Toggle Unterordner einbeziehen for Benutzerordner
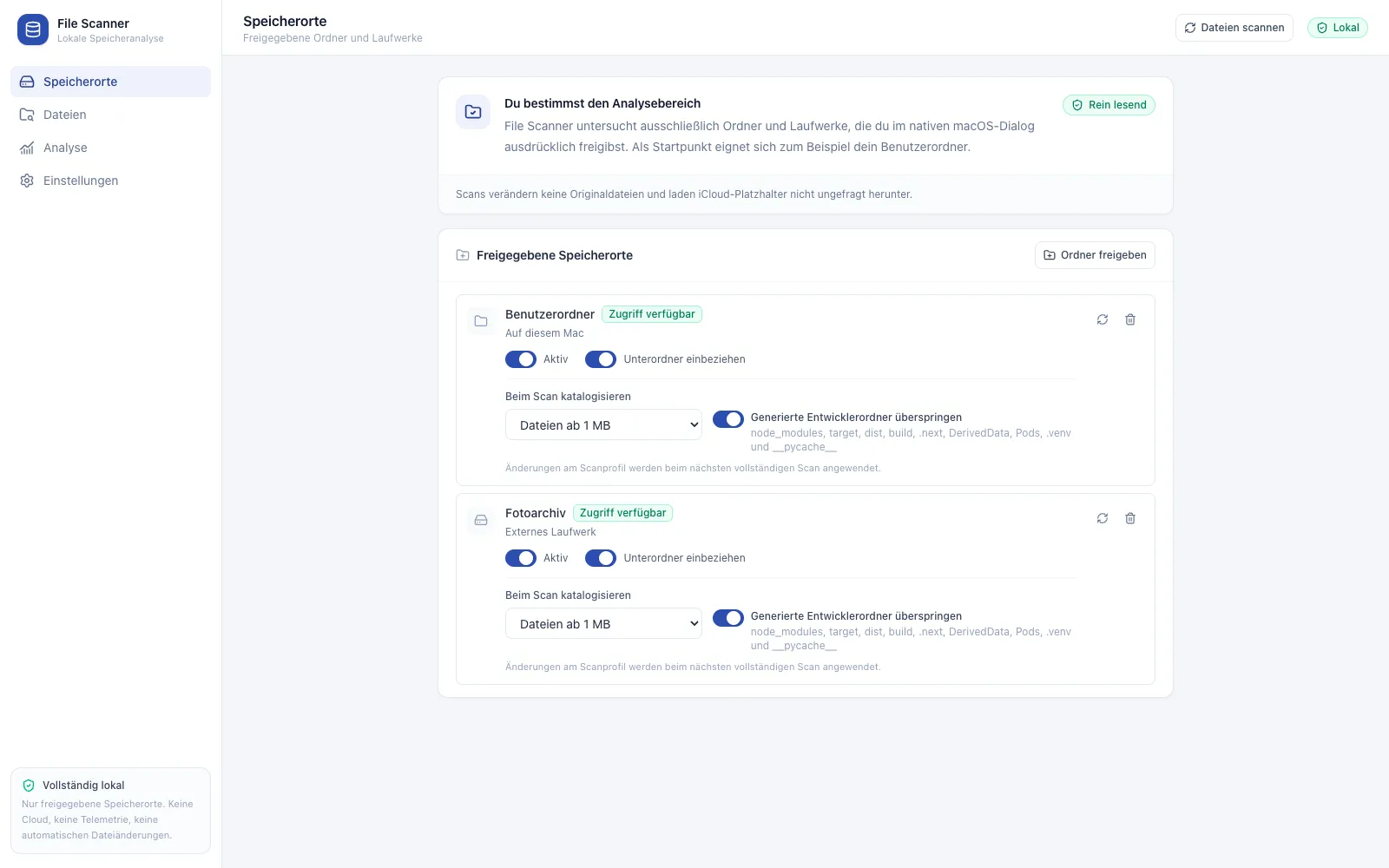1389x868 pixels. point(601,359)
